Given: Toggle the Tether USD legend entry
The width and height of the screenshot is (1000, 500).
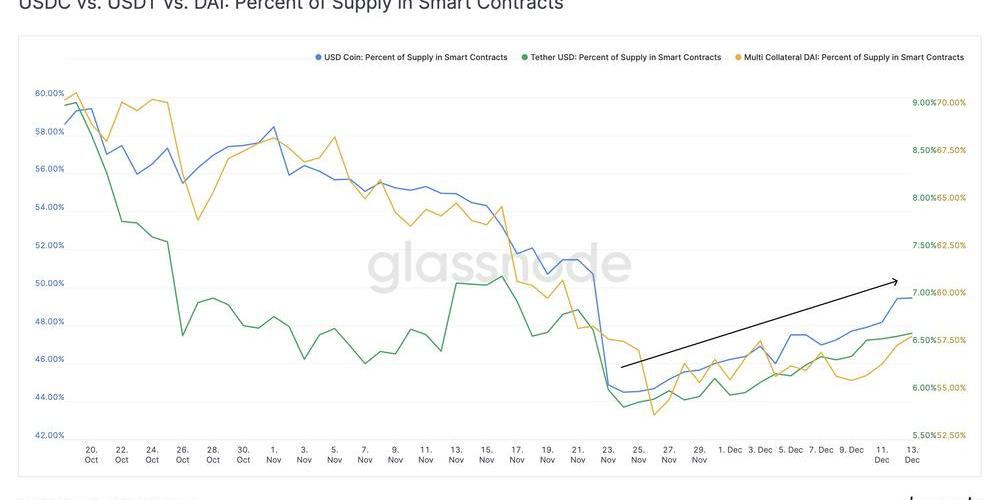Looking at the screenshot, I should (x=621, y=57).
